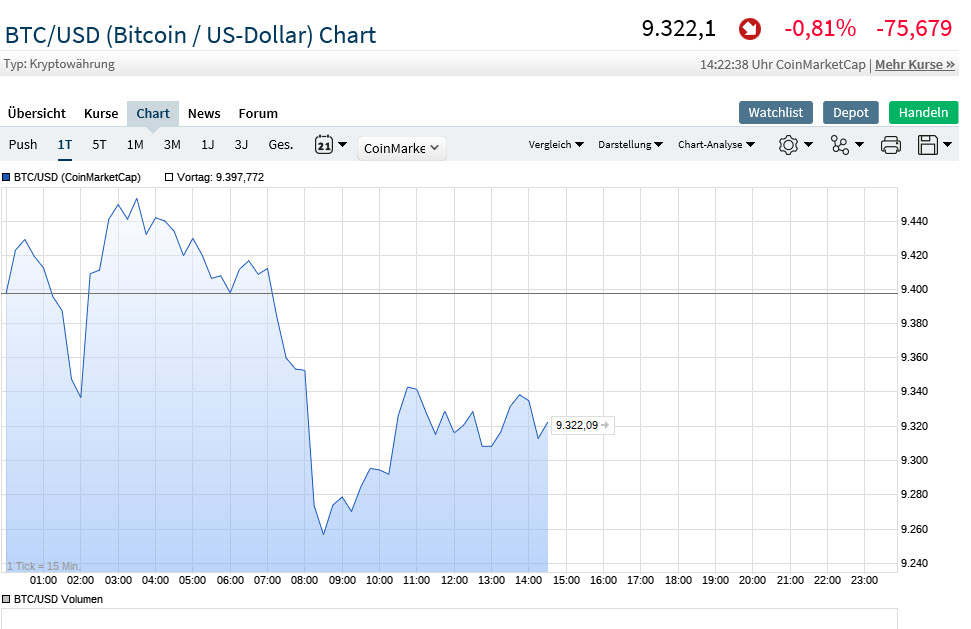
Task: Enable Push live chart mode
Action: point(23,145)
